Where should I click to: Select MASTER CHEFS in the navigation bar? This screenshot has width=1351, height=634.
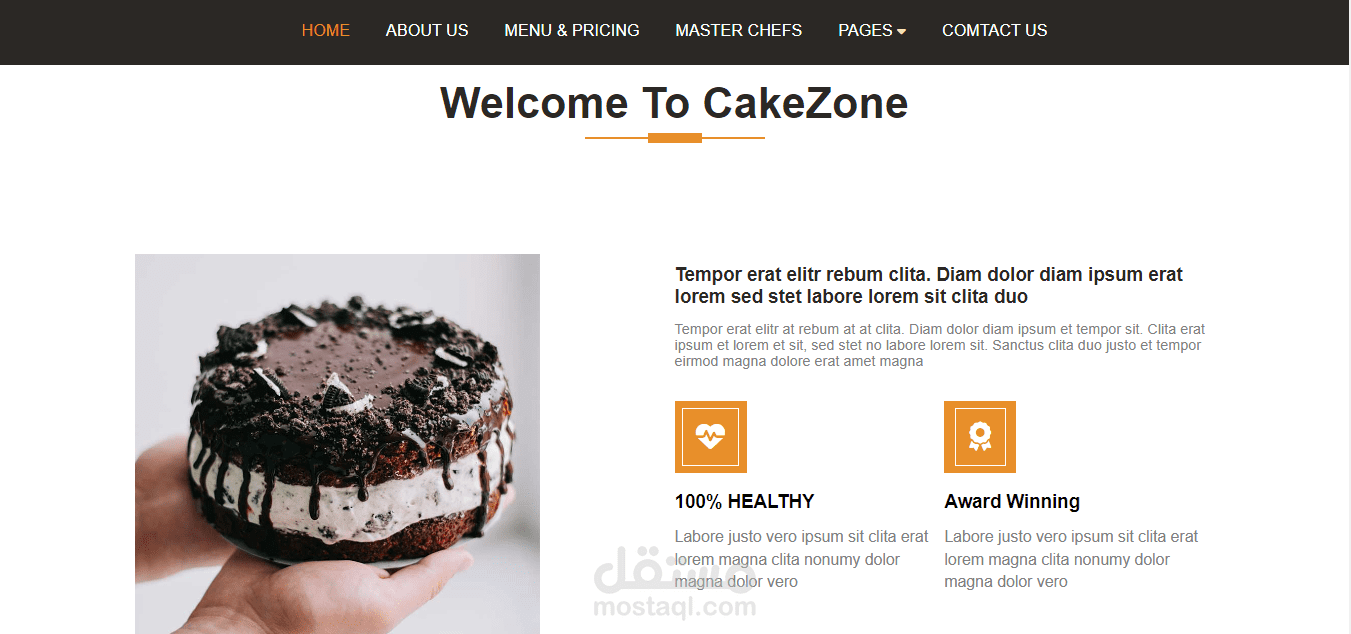pyautogui.click(x=738, y=30)
